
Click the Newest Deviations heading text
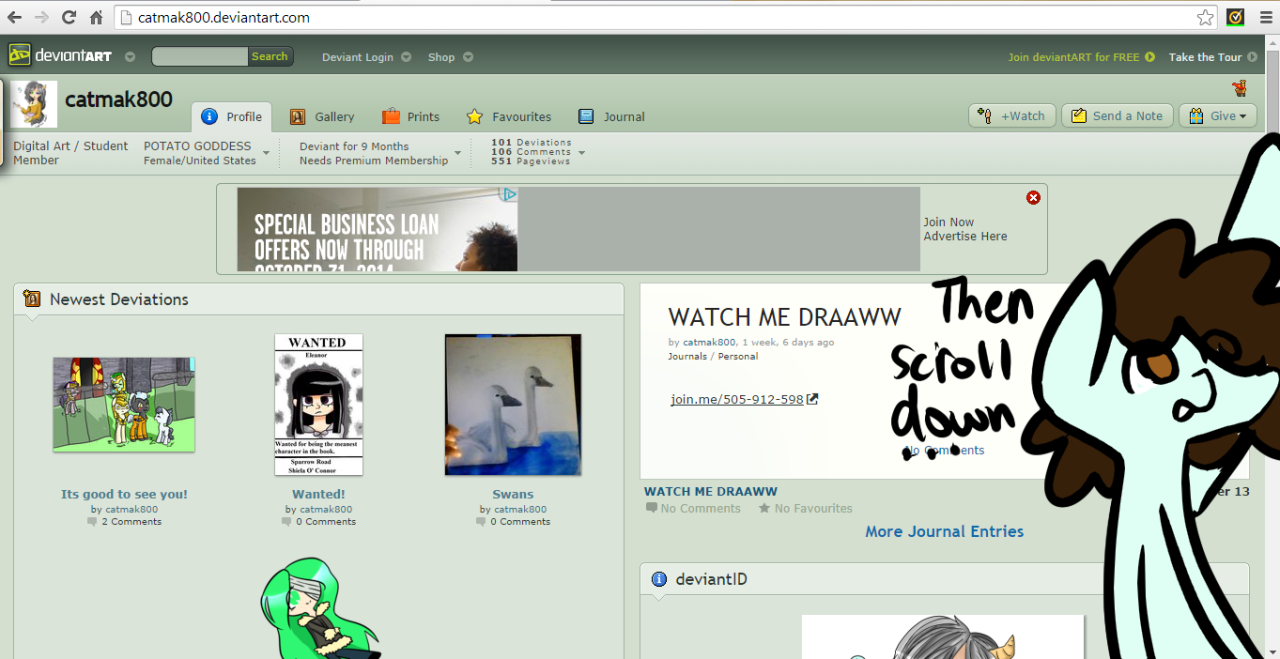(x=119, y=299)
